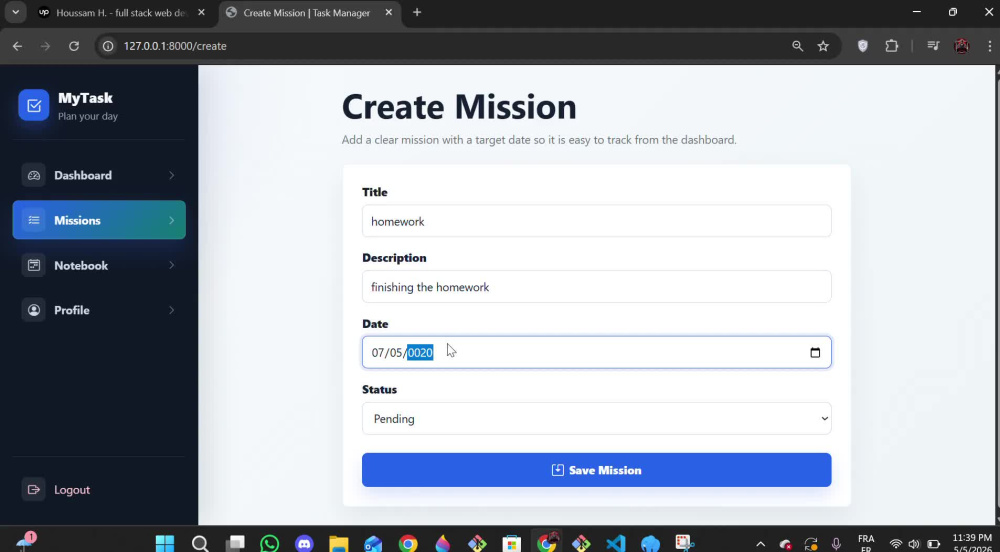Reload the page with refresh icon

pyautogui.click(x=74, y=46)
